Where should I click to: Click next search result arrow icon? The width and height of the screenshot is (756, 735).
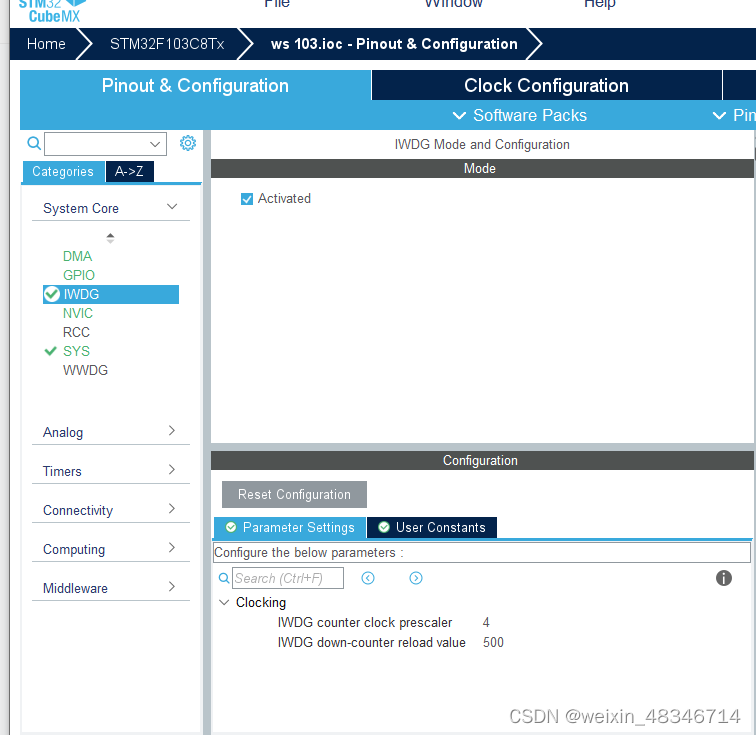pyautogui.click(x=416, y=578)
